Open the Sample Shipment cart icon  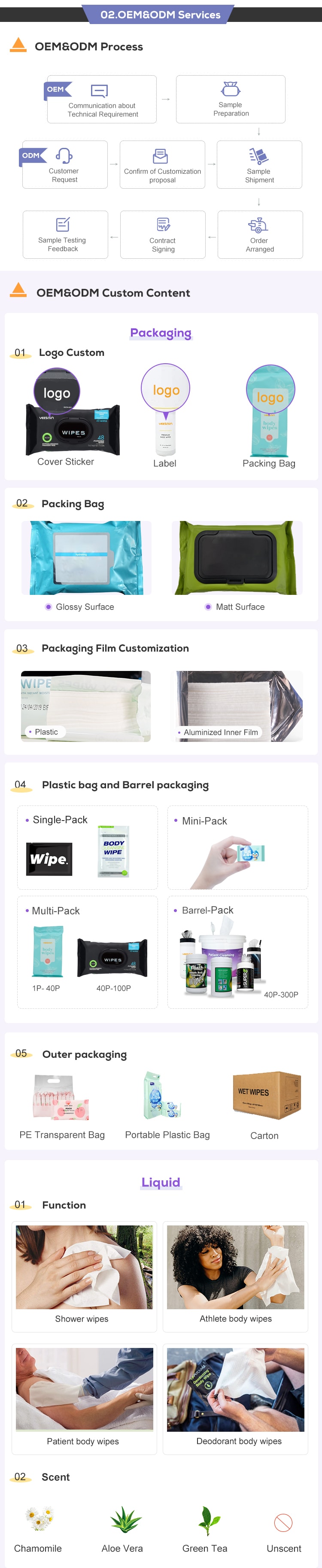[x=258, y=156]
